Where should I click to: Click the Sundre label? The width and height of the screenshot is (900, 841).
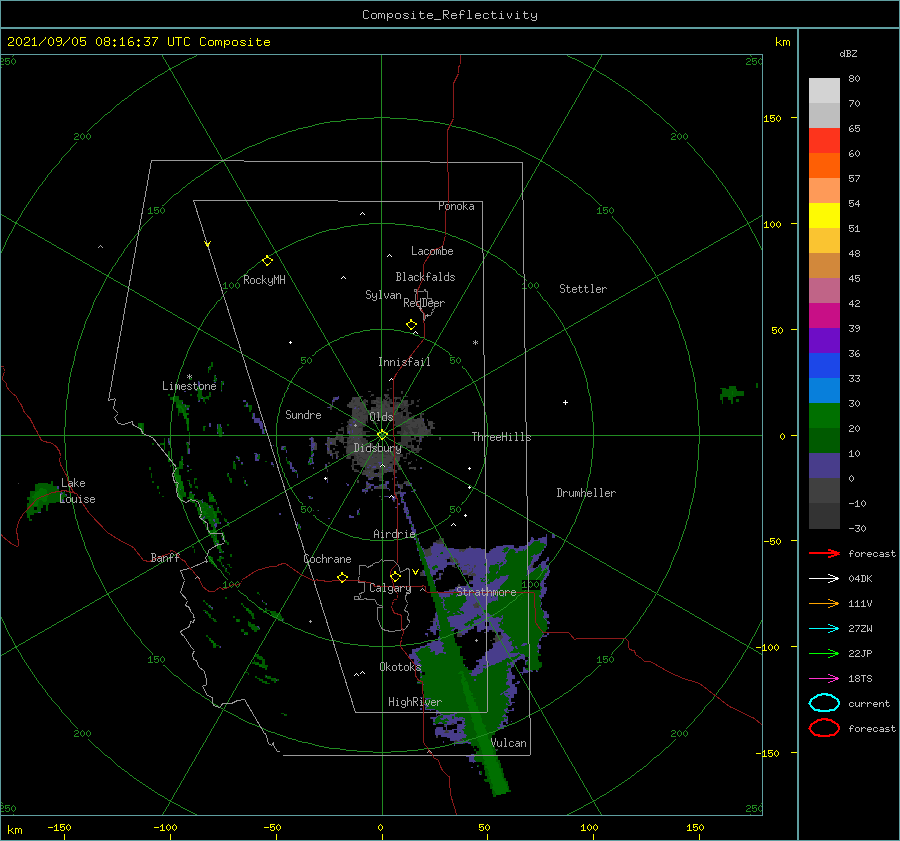coord(303,415)
